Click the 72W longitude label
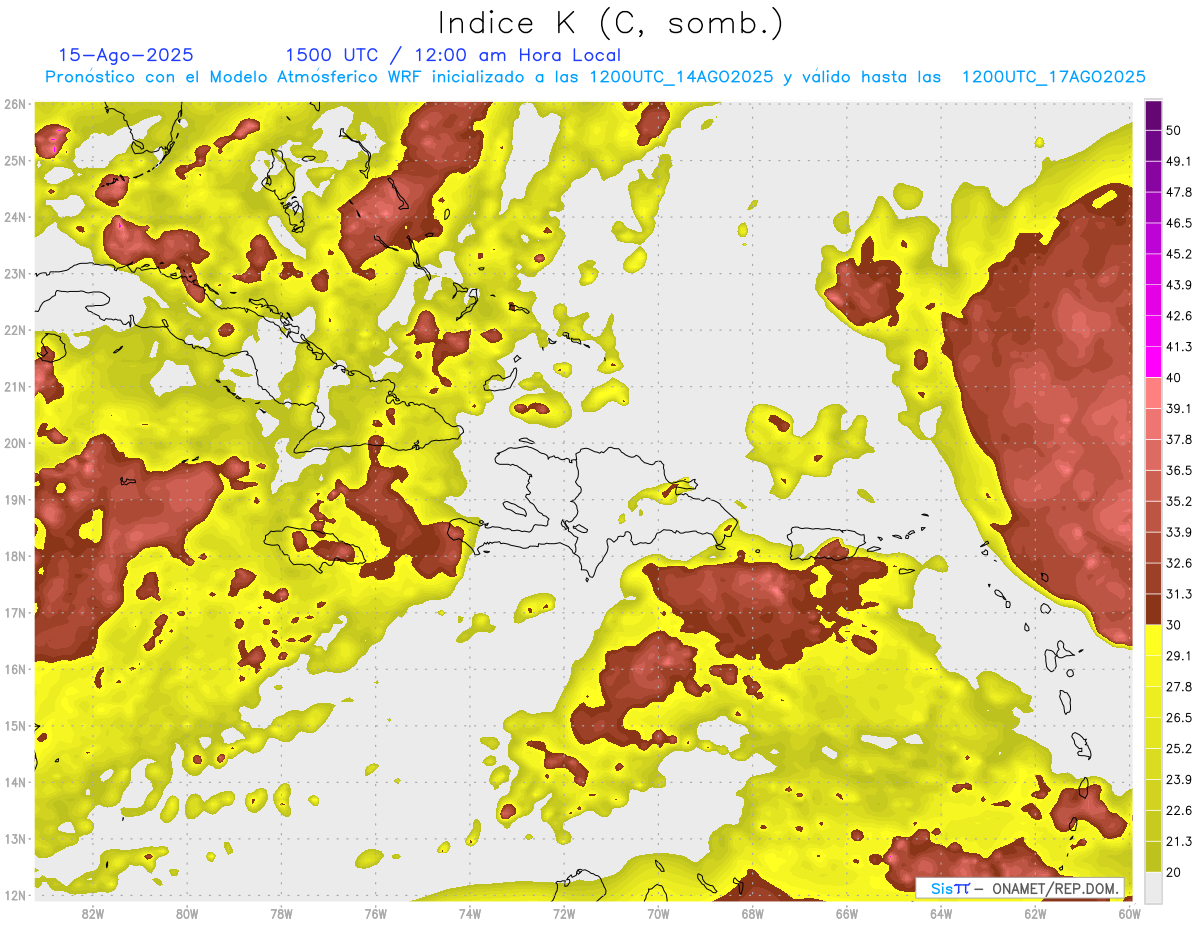 [x=564, y=913]
